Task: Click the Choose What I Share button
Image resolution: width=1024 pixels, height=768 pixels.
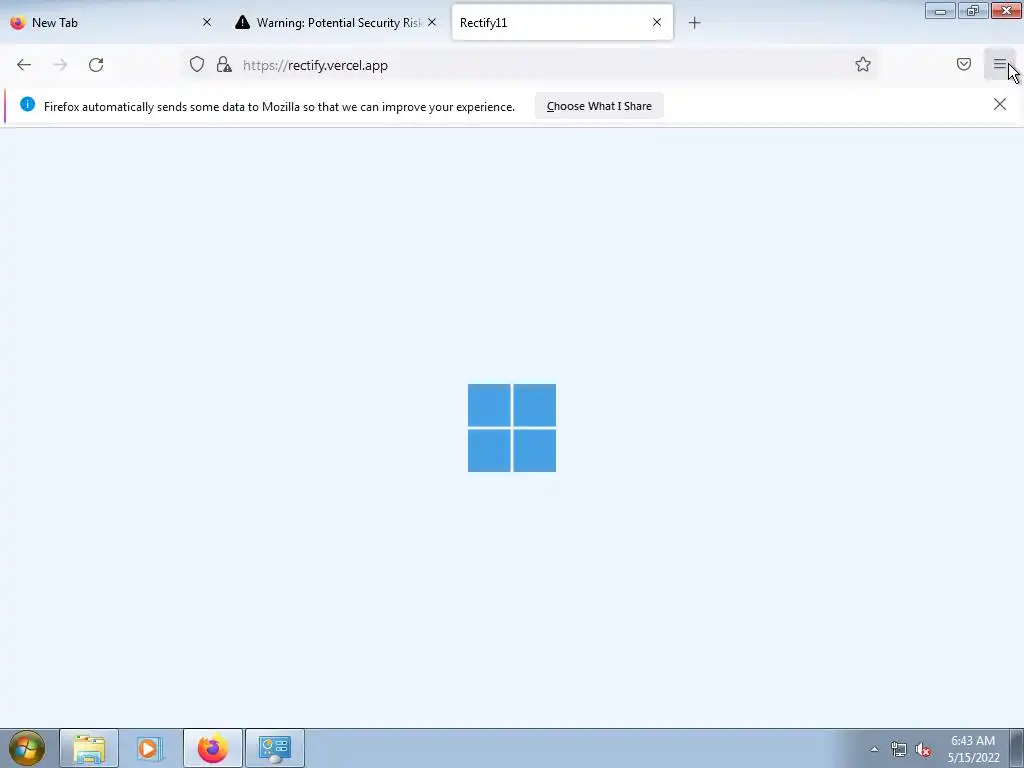Action: pos(599,106)
